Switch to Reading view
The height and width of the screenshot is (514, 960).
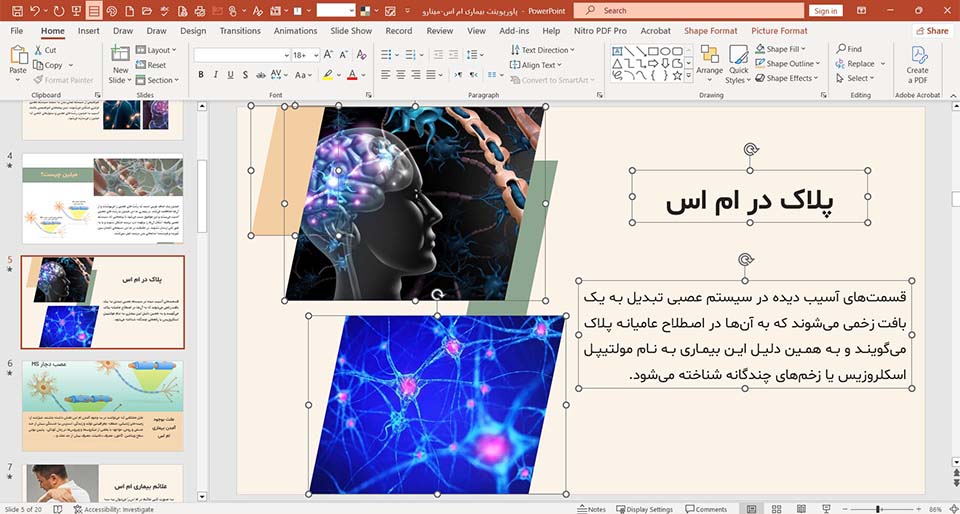tap(801, 509)
